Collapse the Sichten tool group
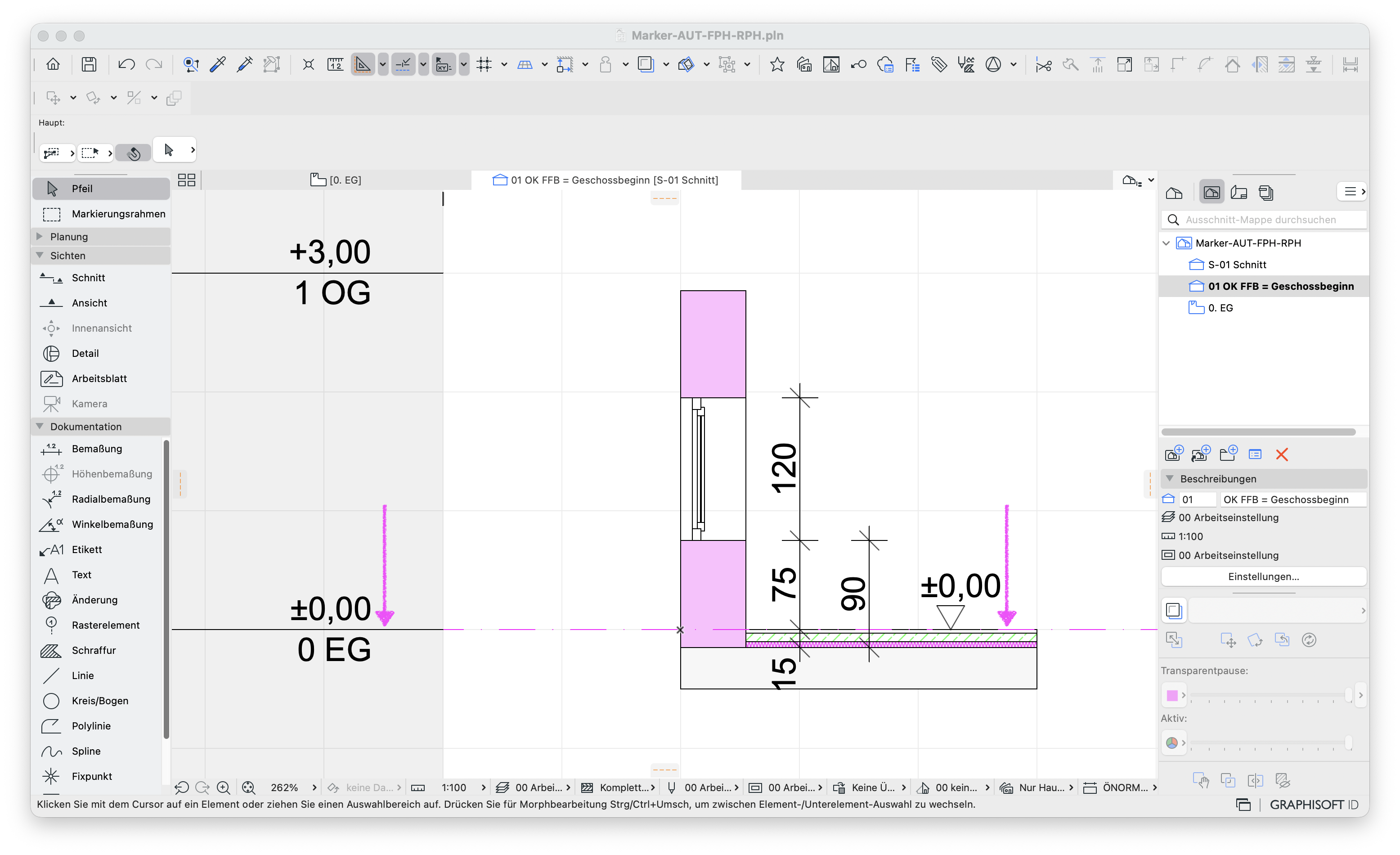Viewport: 1400px width, 855px height. (39, 255)
